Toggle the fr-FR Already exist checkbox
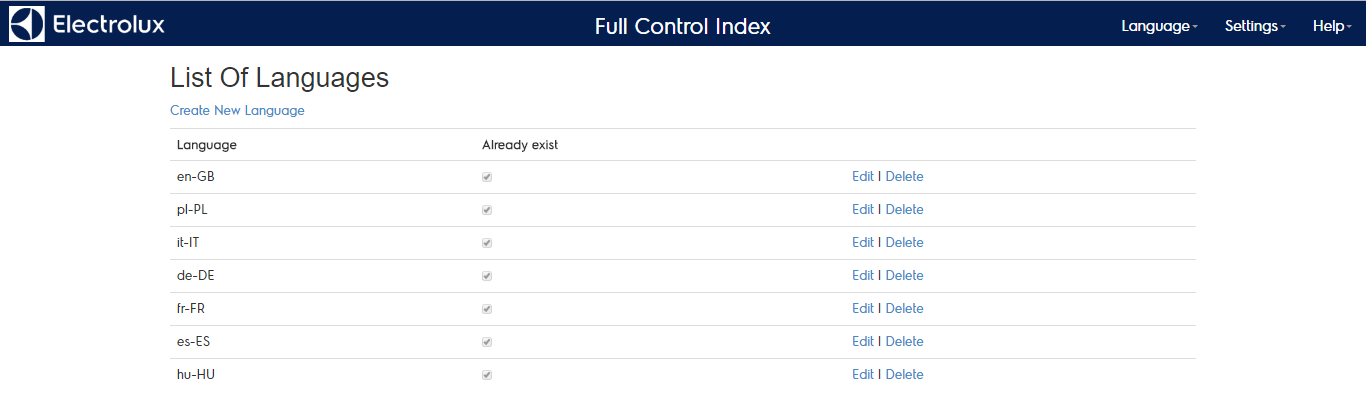Screen dimensions: 1366x403 (x=487, y=309)
